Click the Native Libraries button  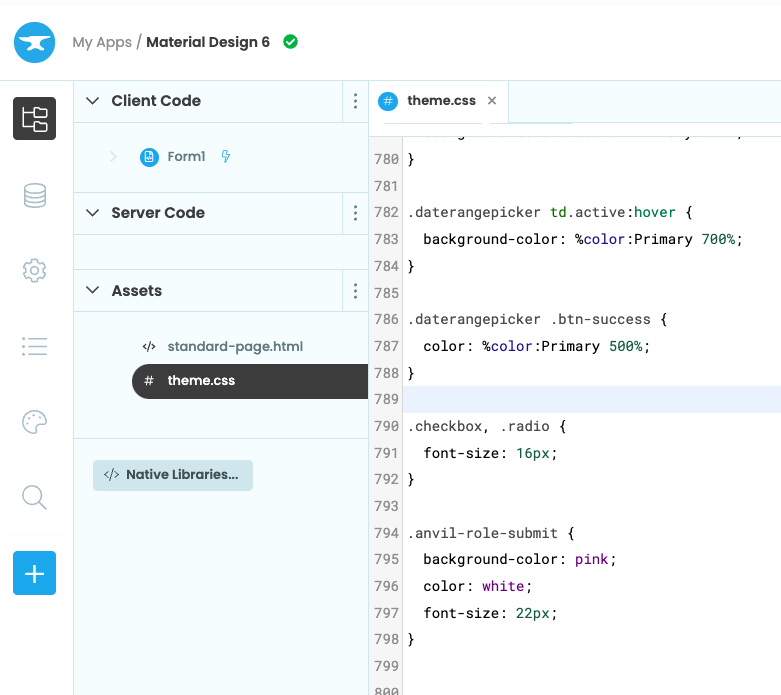(x=173, y=475)
